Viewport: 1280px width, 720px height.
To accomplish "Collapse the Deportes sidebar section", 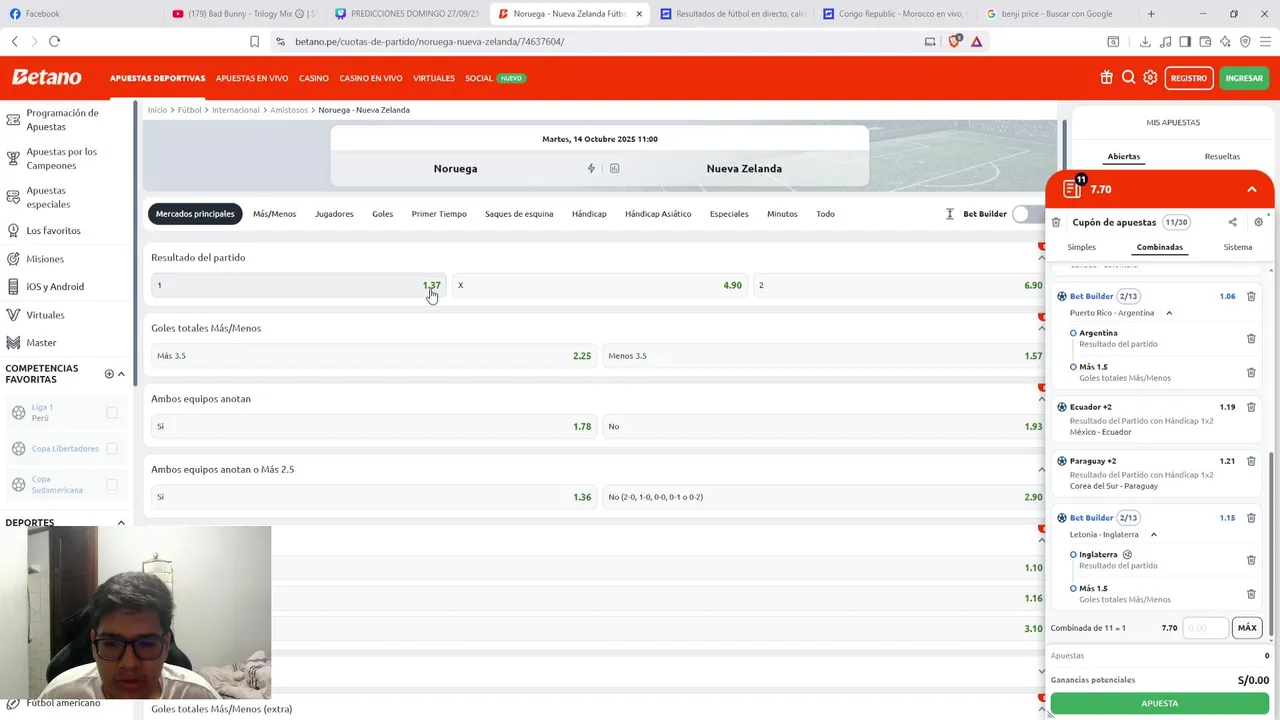I will 121,522.
